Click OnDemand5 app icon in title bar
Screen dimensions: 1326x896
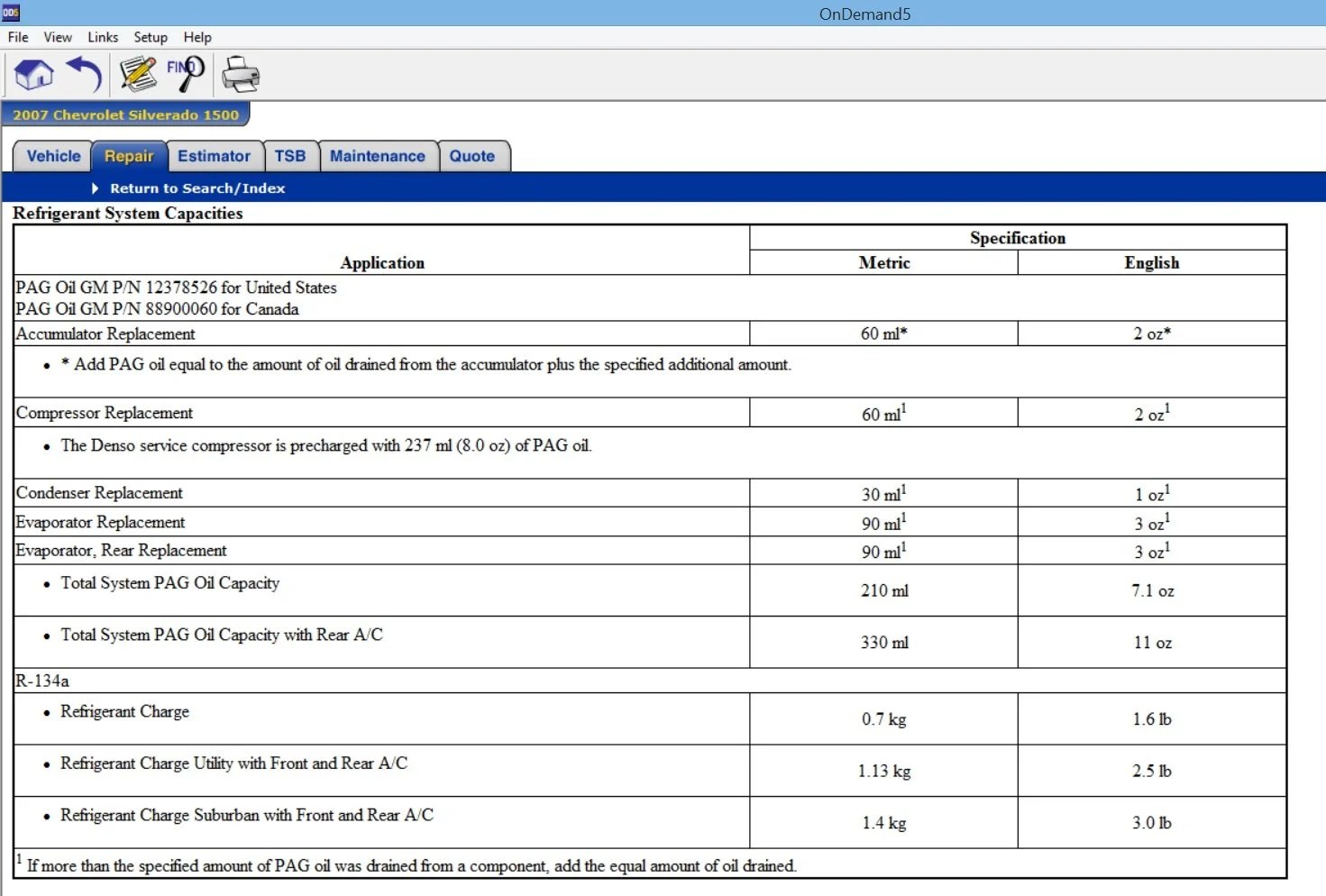pyautogui.click(x=10, y=13)
